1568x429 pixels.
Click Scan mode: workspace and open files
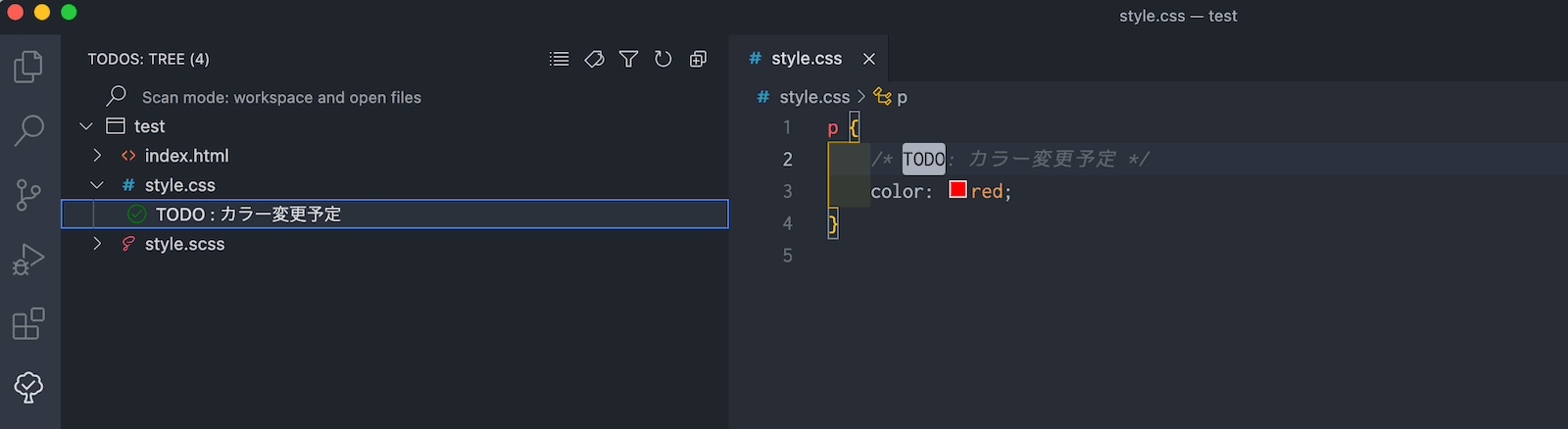pos(281,97)
